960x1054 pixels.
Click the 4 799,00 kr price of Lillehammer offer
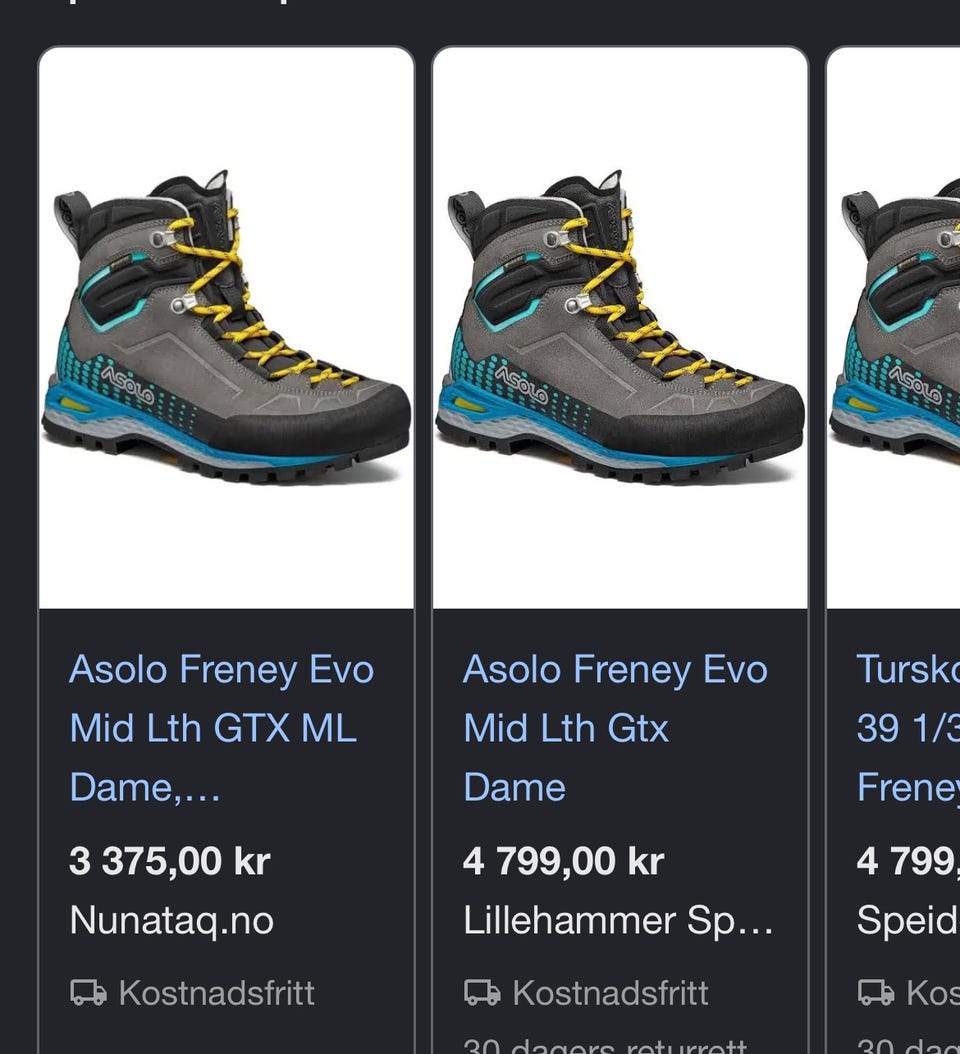(x=563, y=861)
